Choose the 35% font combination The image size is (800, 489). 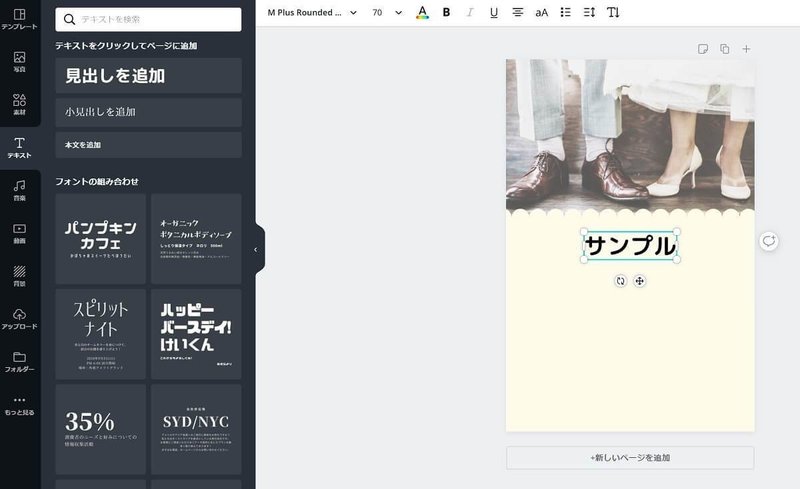point(101,429)
